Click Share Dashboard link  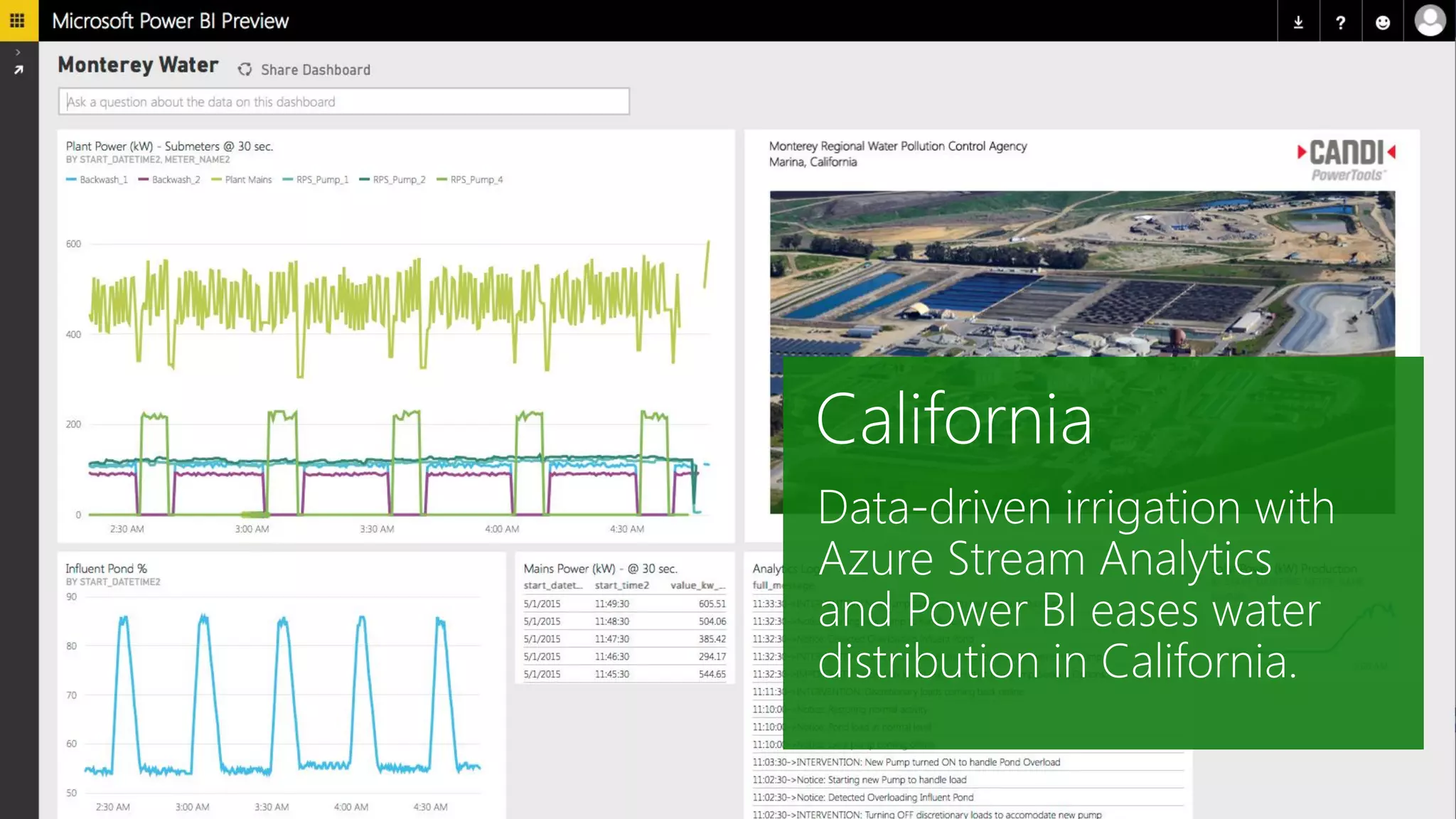click(x=315, y=70)
